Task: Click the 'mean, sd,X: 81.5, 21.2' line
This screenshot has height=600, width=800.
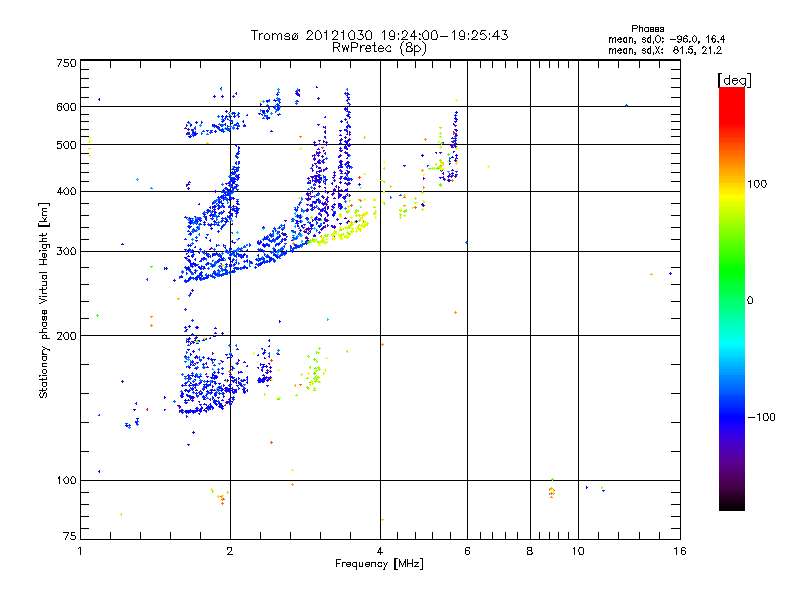Action: (665, 50)
